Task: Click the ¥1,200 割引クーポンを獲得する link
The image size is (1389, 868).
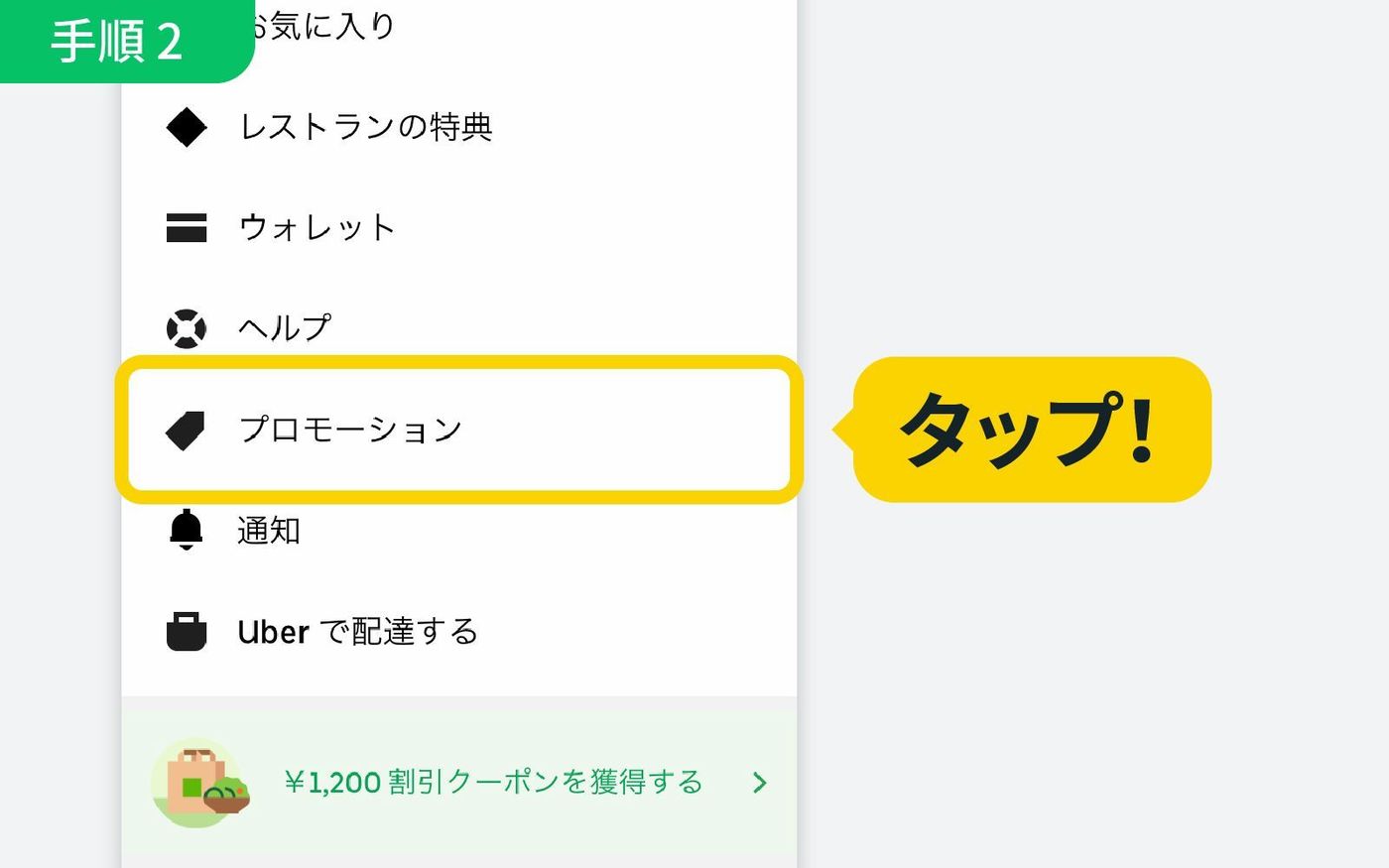Action: point(494,783)
